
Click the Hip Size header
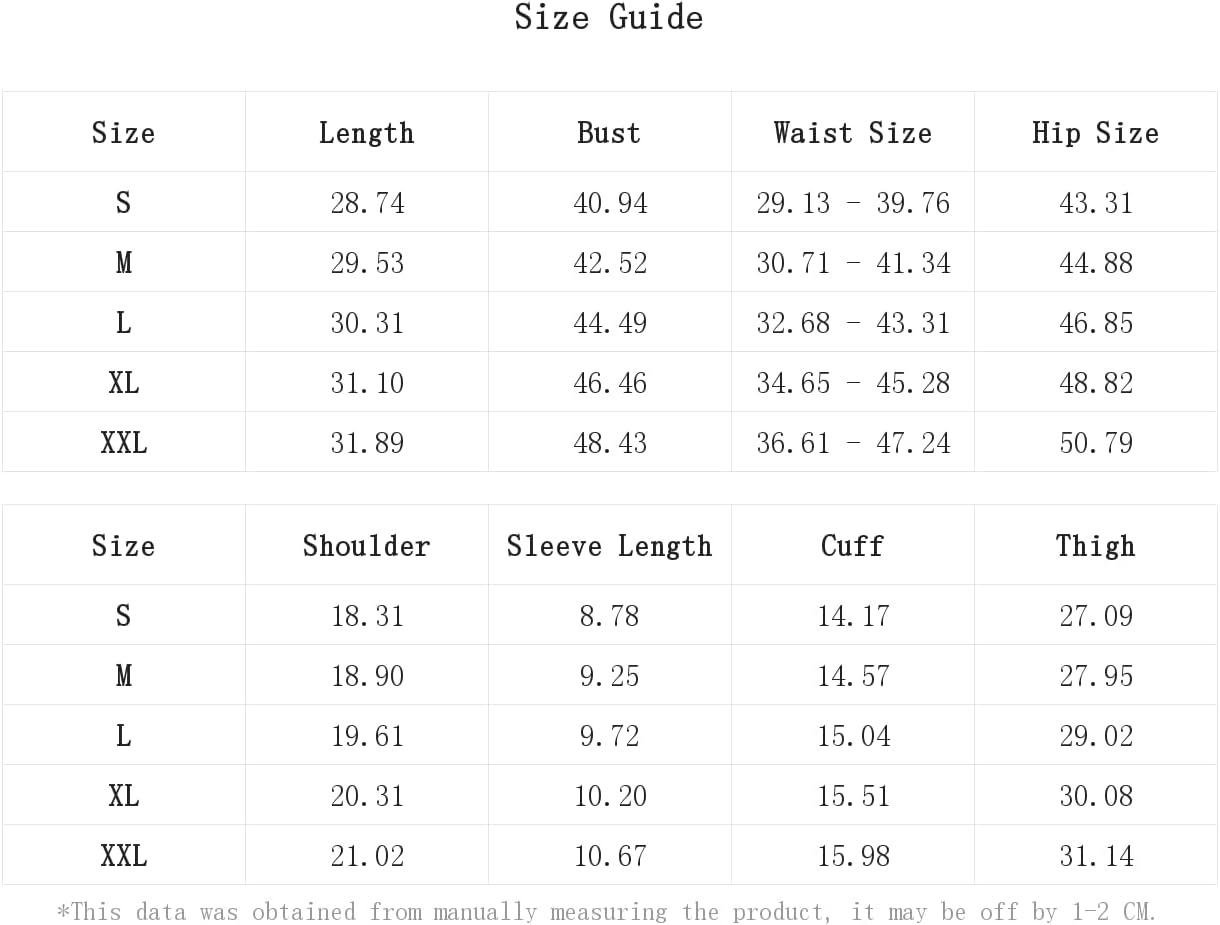[1096, 132]
